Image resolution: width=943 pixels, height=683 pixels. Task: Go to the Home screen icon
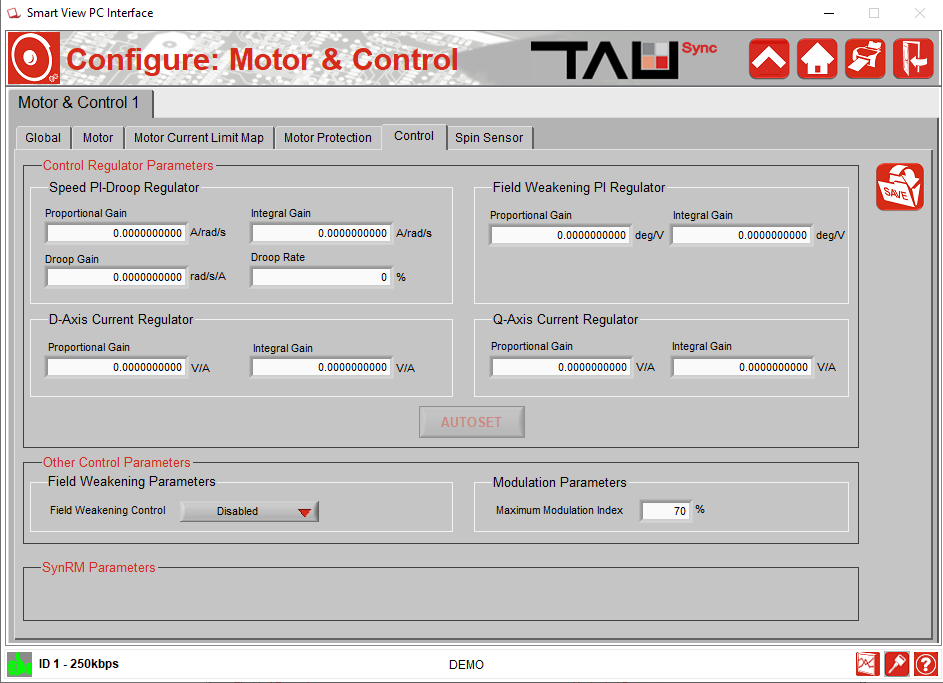817,59
